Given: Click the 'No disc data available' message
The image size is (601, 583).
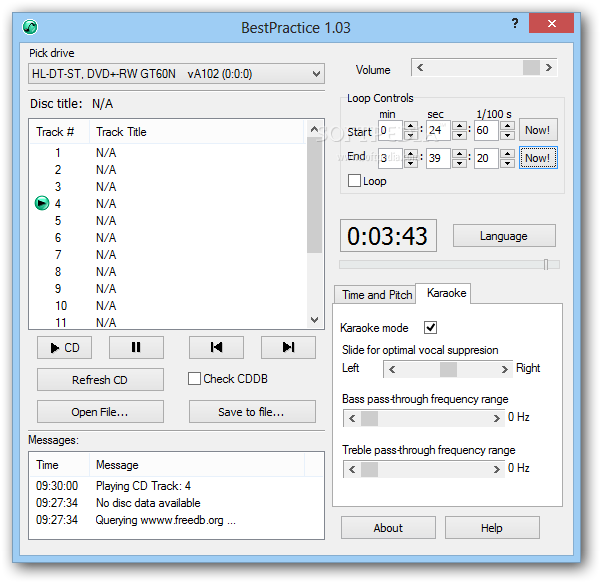Looking at the screenshot, I should (148, 503).
